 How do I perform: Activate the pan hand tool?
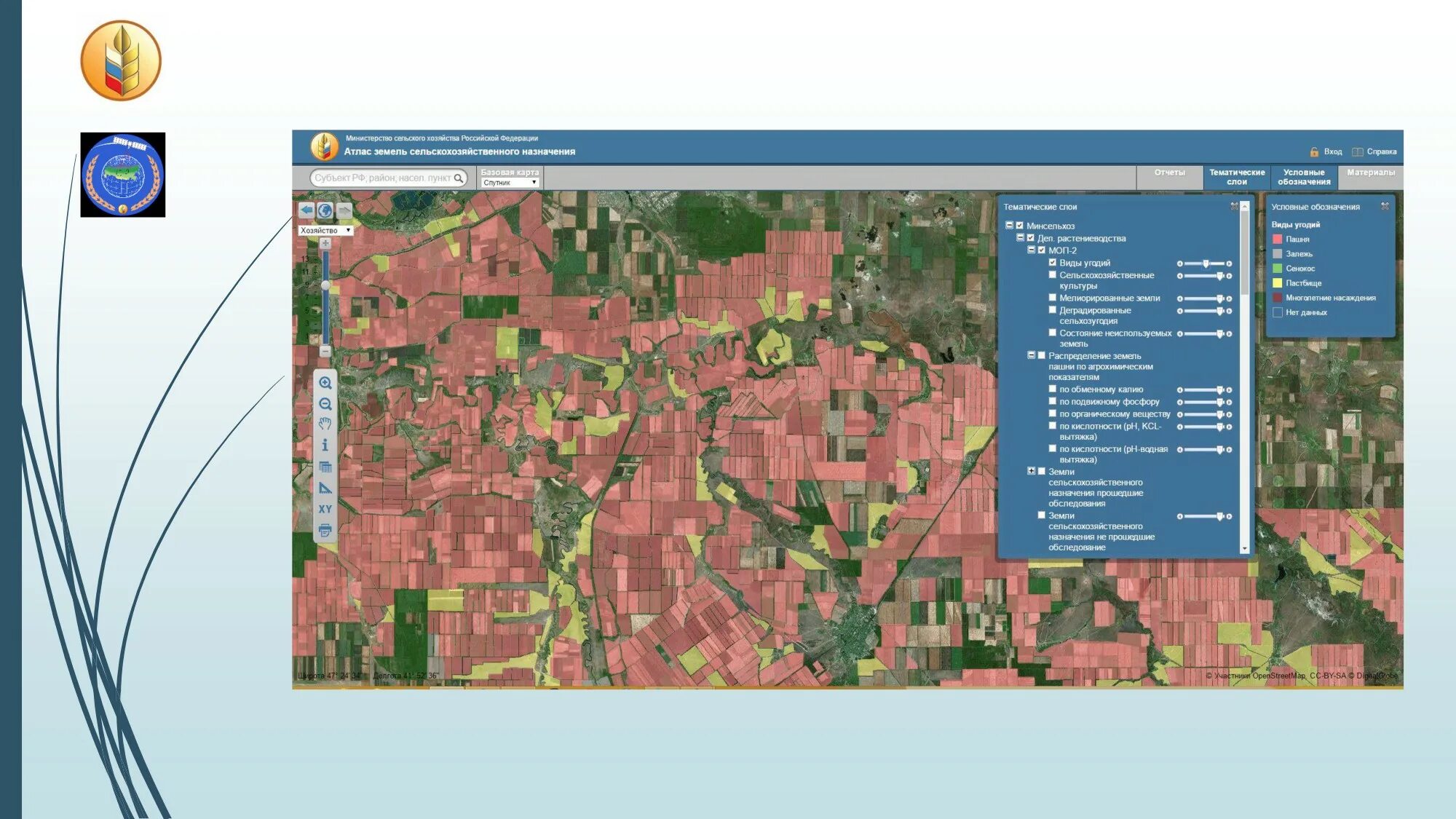pos(325,424)
